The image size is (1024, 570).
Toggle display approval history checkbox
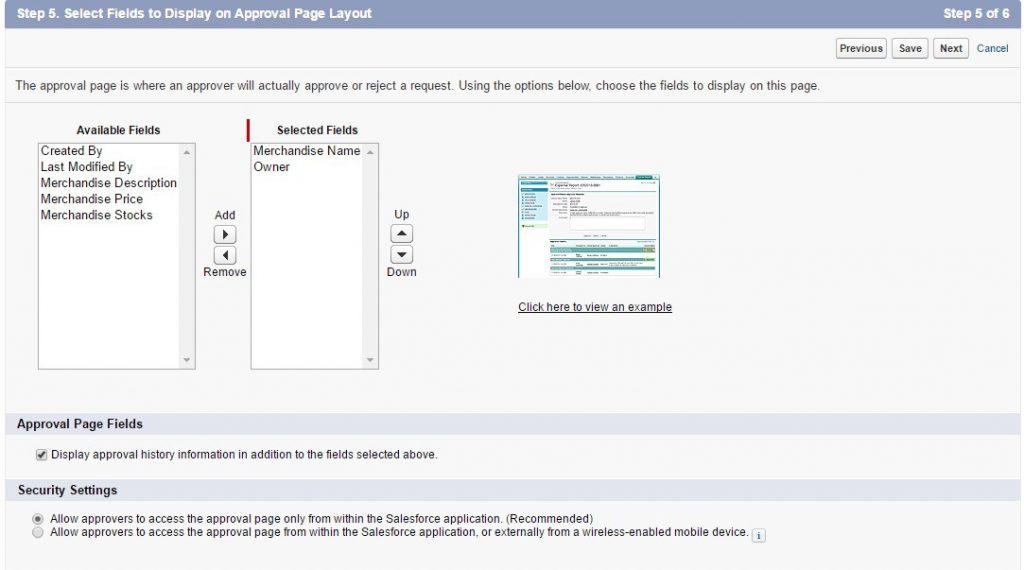(41, 455)
